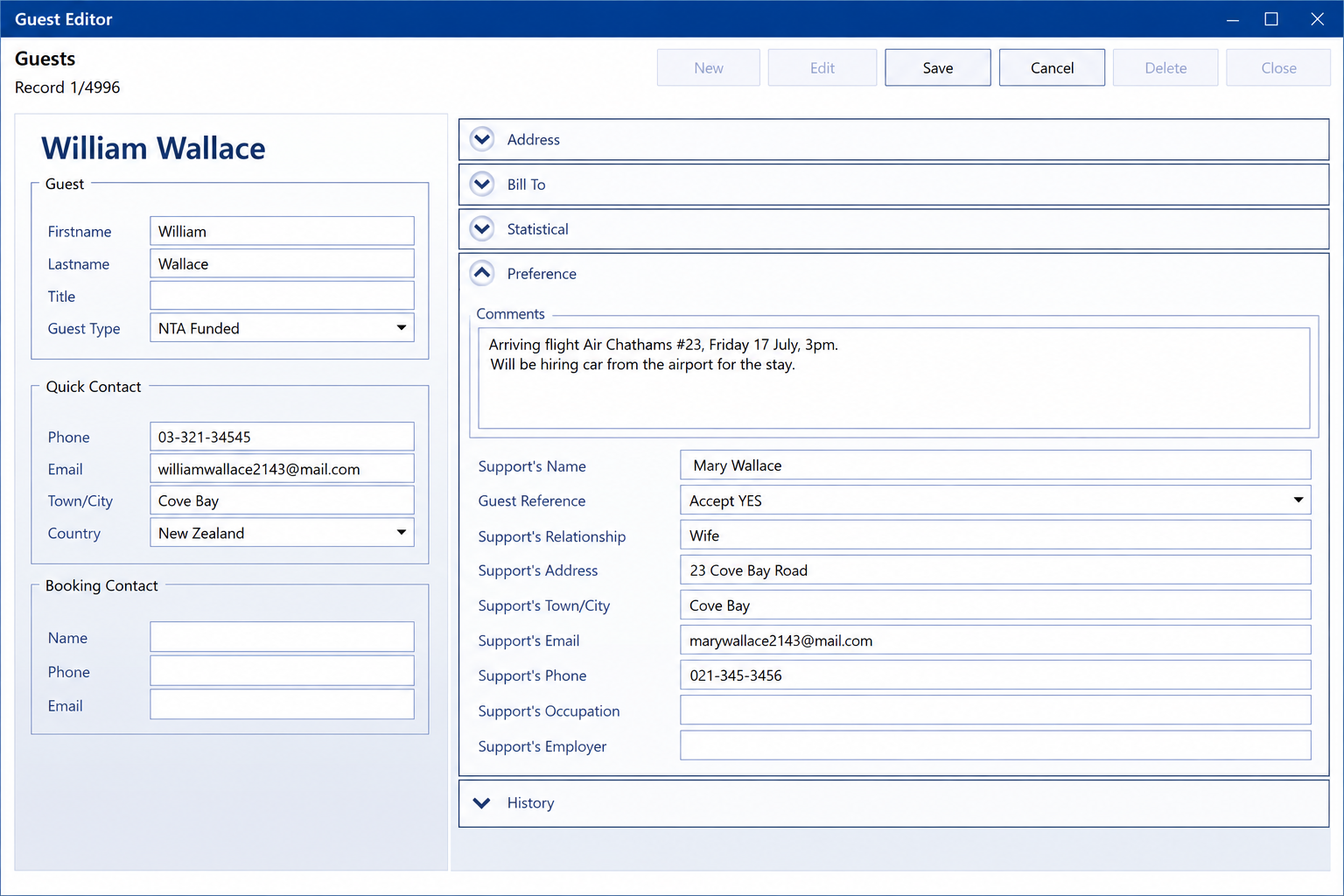1344x896 pixels.
Task: Click the empty Support's Occupation field
Action: pyautogui.click(x=996, y=710)
